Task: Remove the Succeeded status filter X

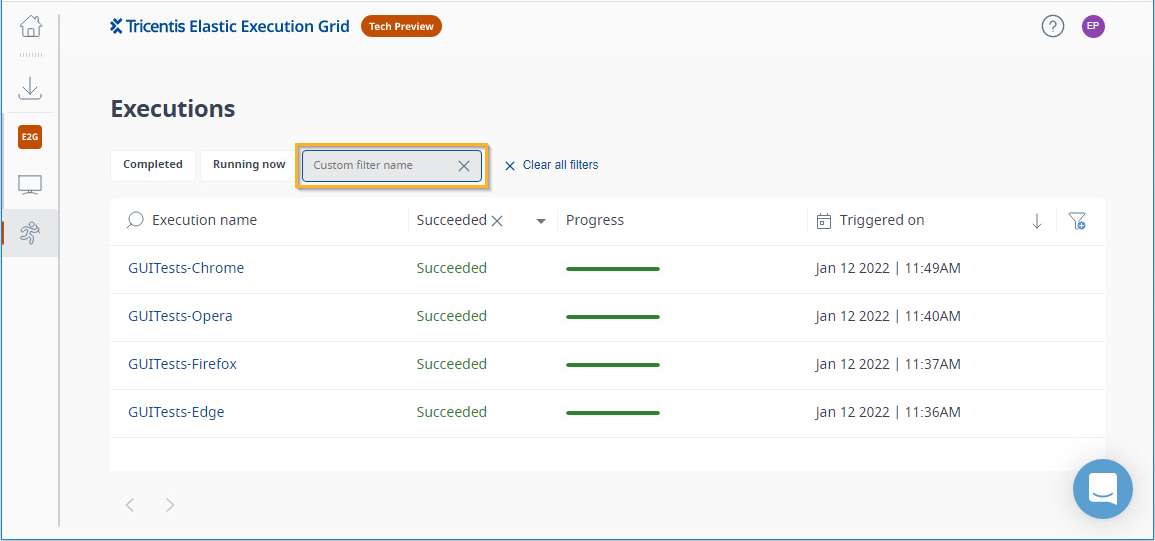Action: coord(497,220)
